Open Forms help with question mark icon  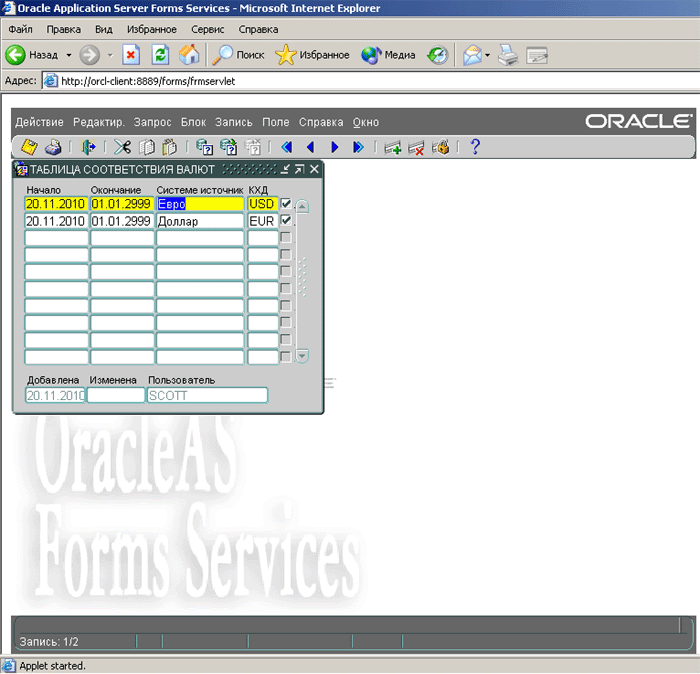(x=475, y=146)
